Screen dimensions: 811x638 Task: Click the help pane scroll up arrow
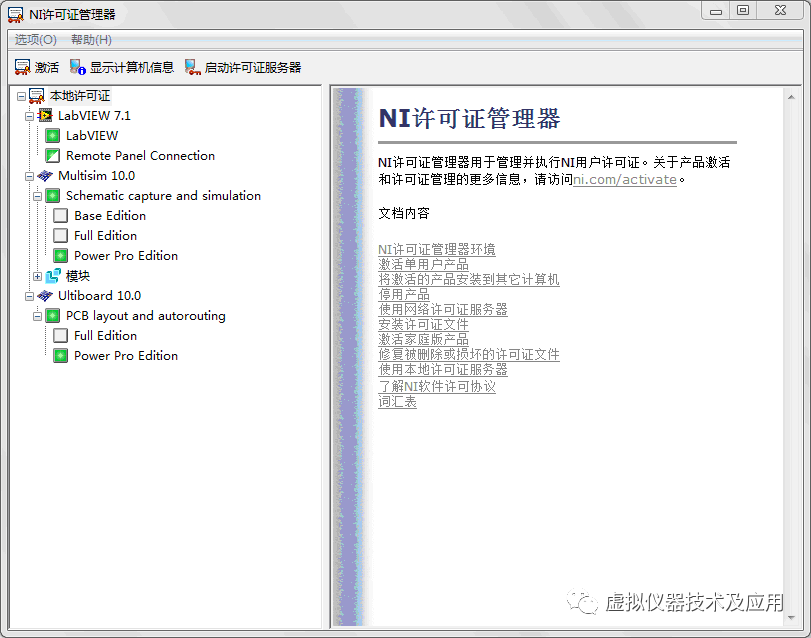click(791, 97)
